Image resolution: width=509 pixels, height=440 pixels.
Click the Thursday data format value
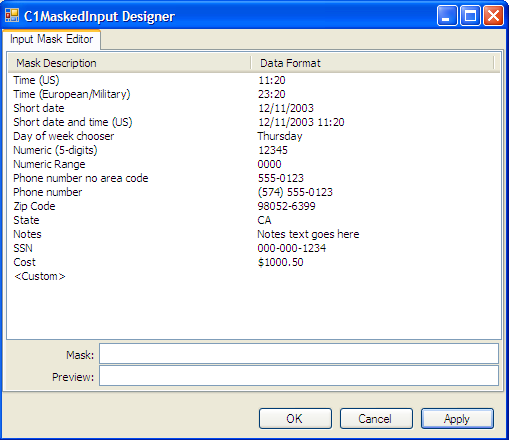tap(280, 136)
